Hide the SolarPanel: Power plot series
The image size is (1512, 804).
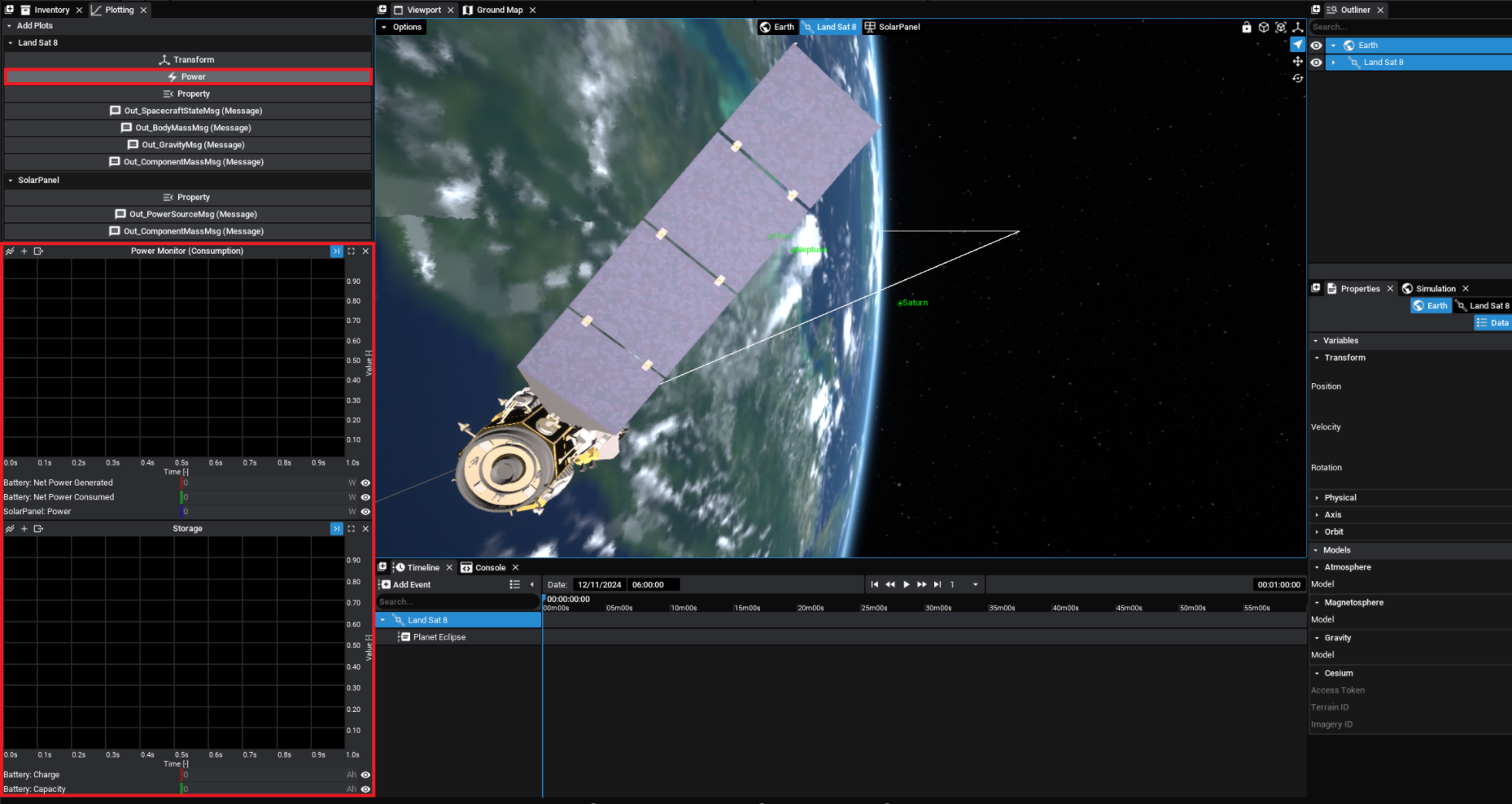(x=365, y=512)
